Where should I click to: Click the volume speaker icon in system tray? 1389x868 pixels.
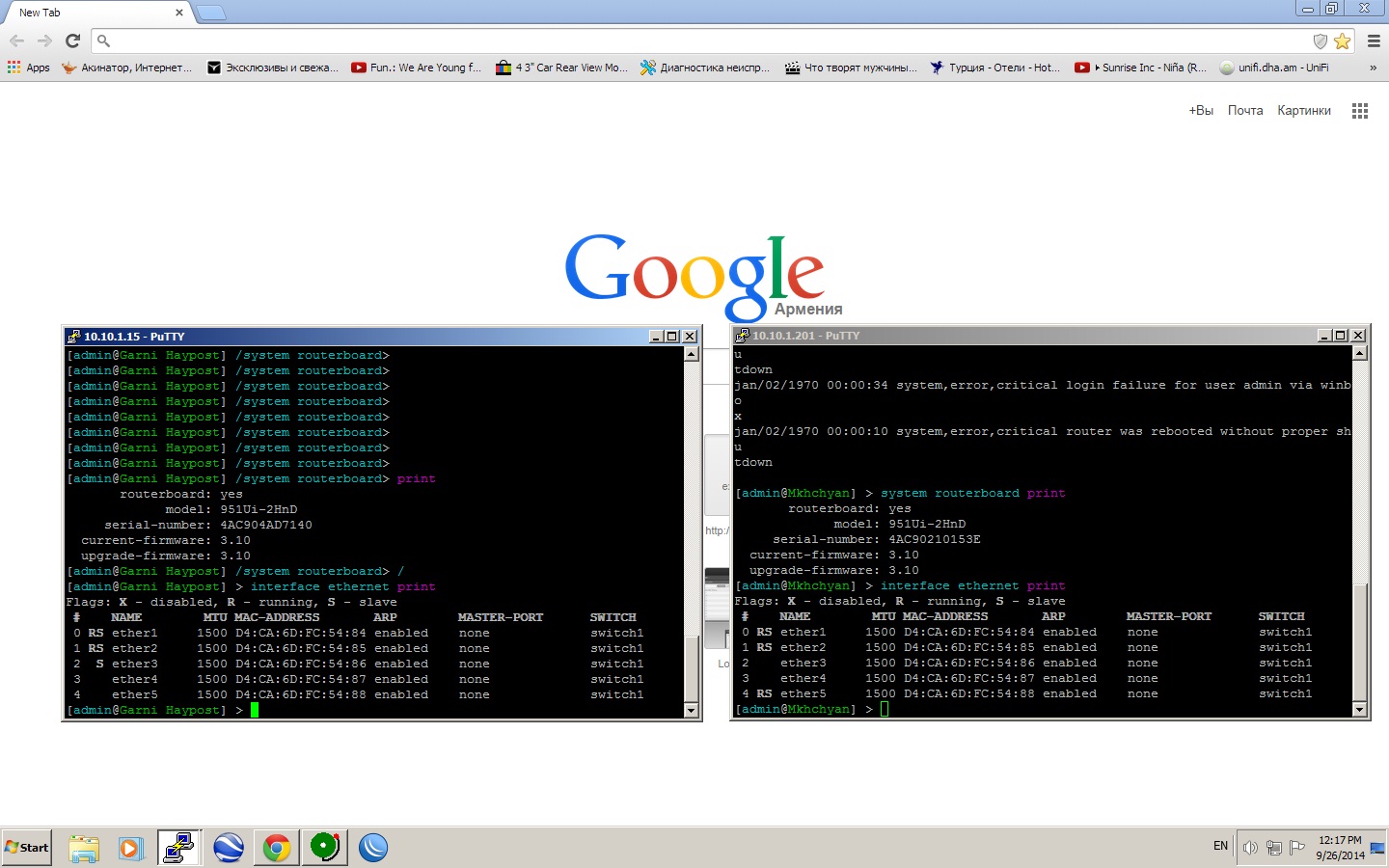point(1249,848)
